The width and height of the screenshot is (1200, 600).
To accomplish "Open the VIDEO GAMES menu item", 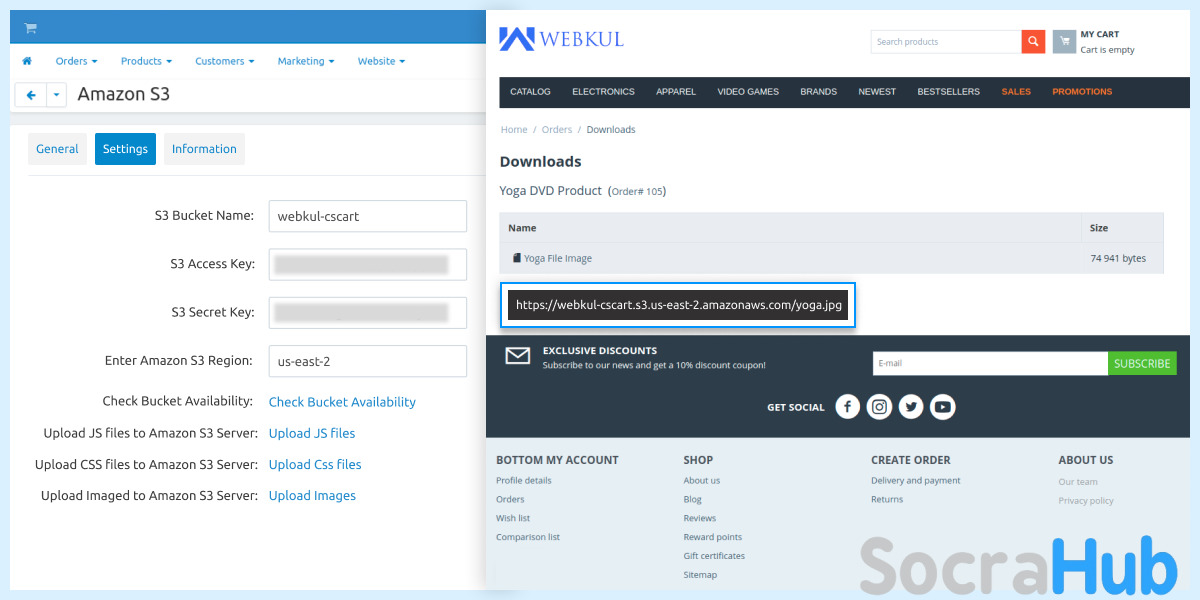I will 748,92.
